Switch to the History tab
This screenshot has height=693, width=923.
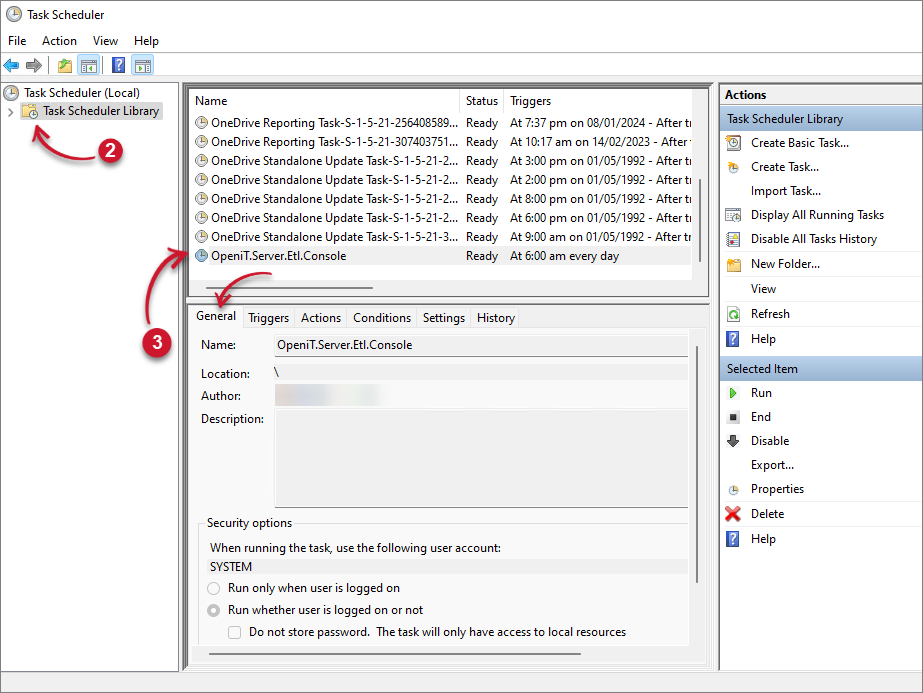click(495, 317)
